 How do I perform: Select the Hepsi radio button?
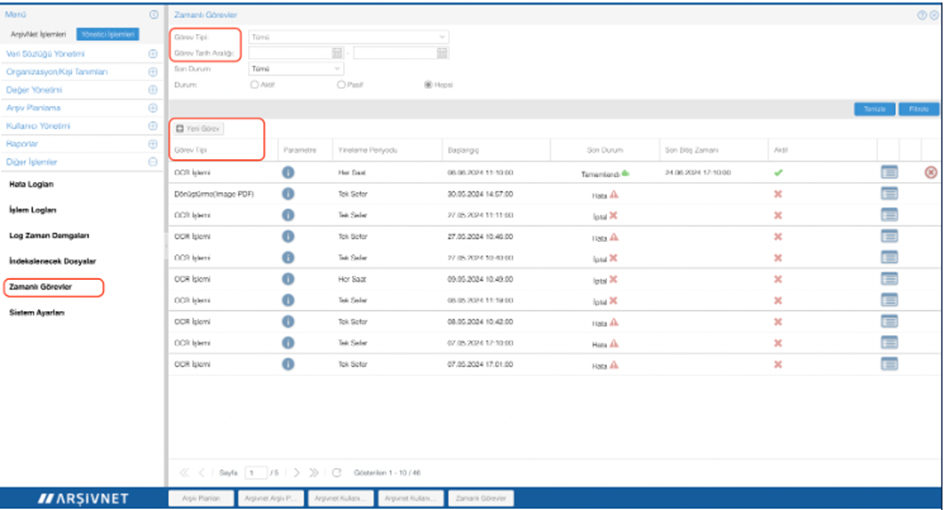click(428, 85)
